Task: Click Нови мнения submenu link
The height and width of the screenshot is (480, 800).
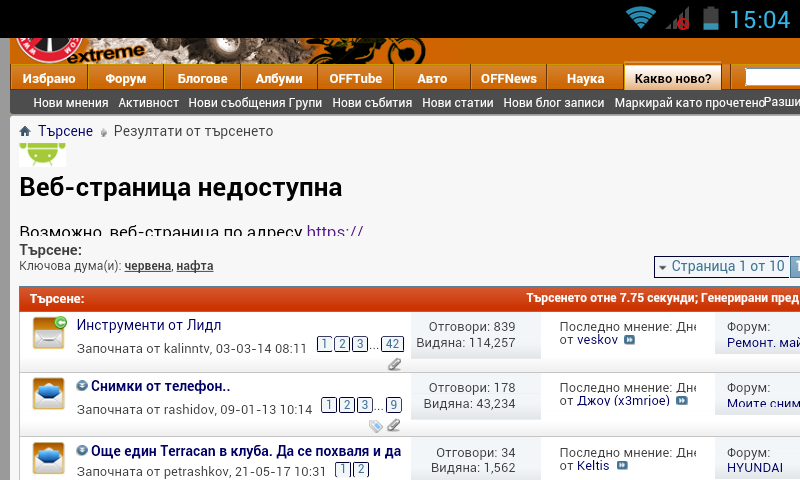Action: point(71,103)
